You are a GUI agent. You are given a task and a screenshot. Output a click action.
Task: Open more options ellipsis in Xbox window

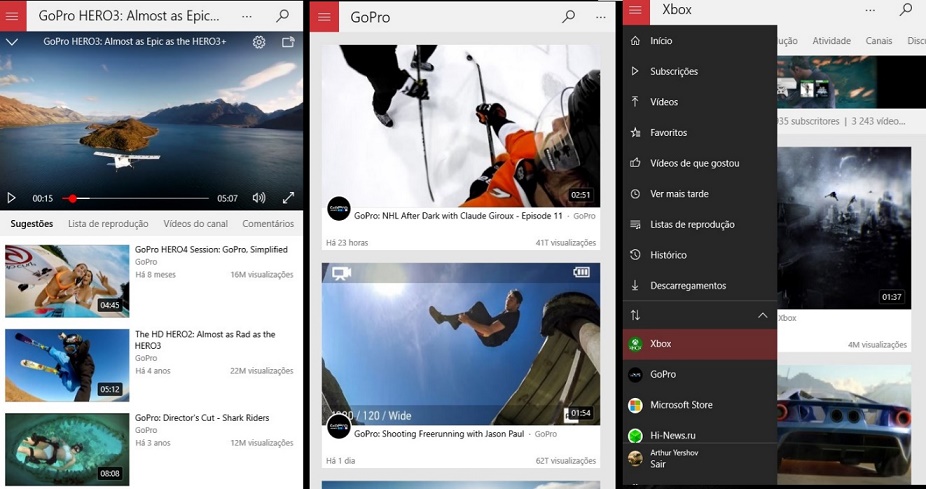870,10
